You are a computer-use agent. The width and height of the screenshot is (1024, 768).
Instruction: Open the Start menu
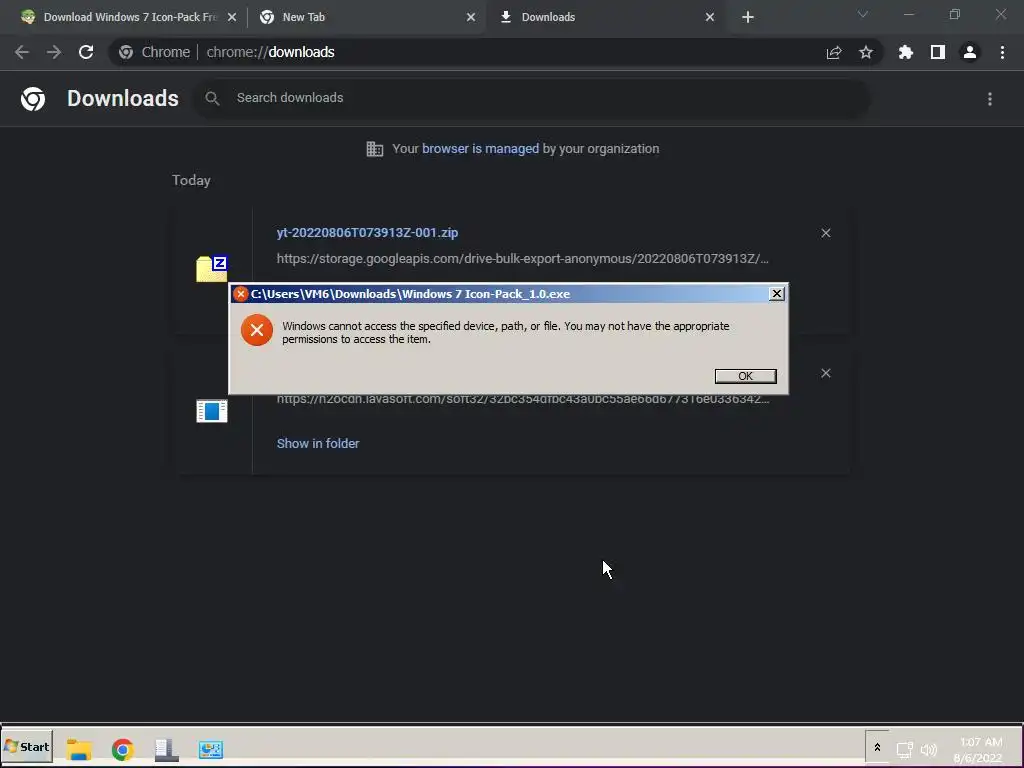coord(27,747)
